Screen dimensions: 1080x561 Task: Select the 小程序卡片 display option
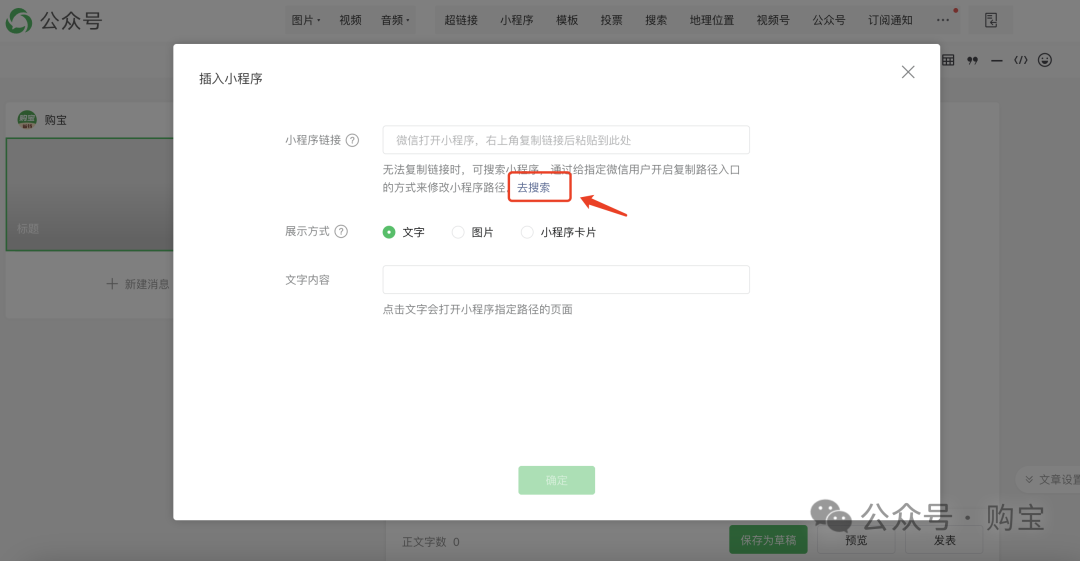527,232
